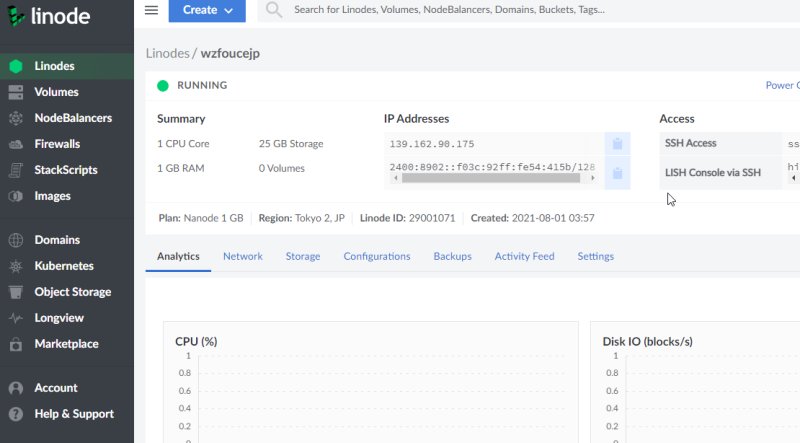This screenshot has height=443, width=800.
Task: Open Help & Support page
Action: click(67, 414)
